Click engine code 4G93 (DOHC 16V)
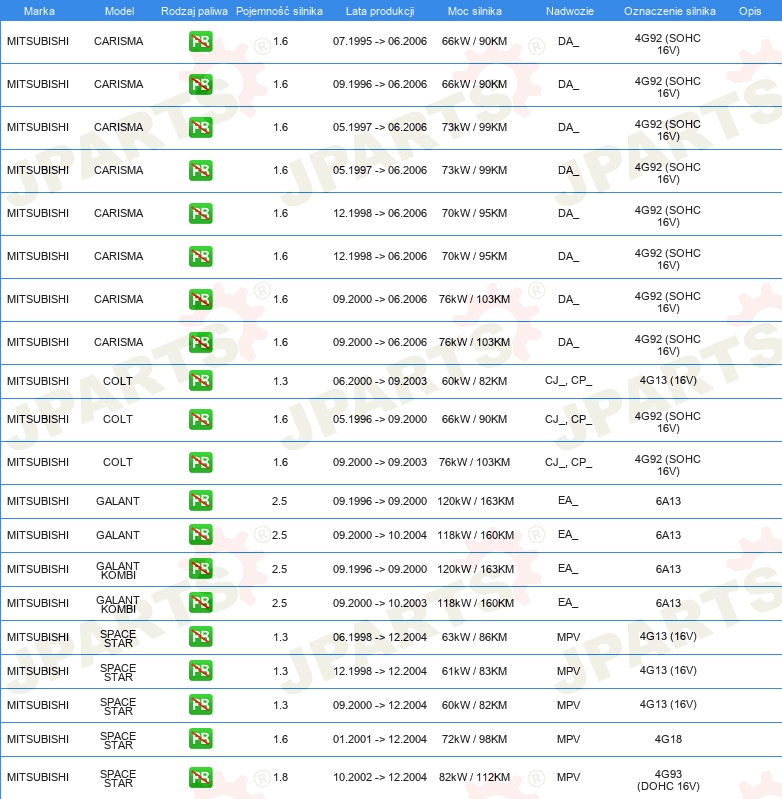Image resolution: width=782 pixels, height=799 pixels. (x=668, y=780)
